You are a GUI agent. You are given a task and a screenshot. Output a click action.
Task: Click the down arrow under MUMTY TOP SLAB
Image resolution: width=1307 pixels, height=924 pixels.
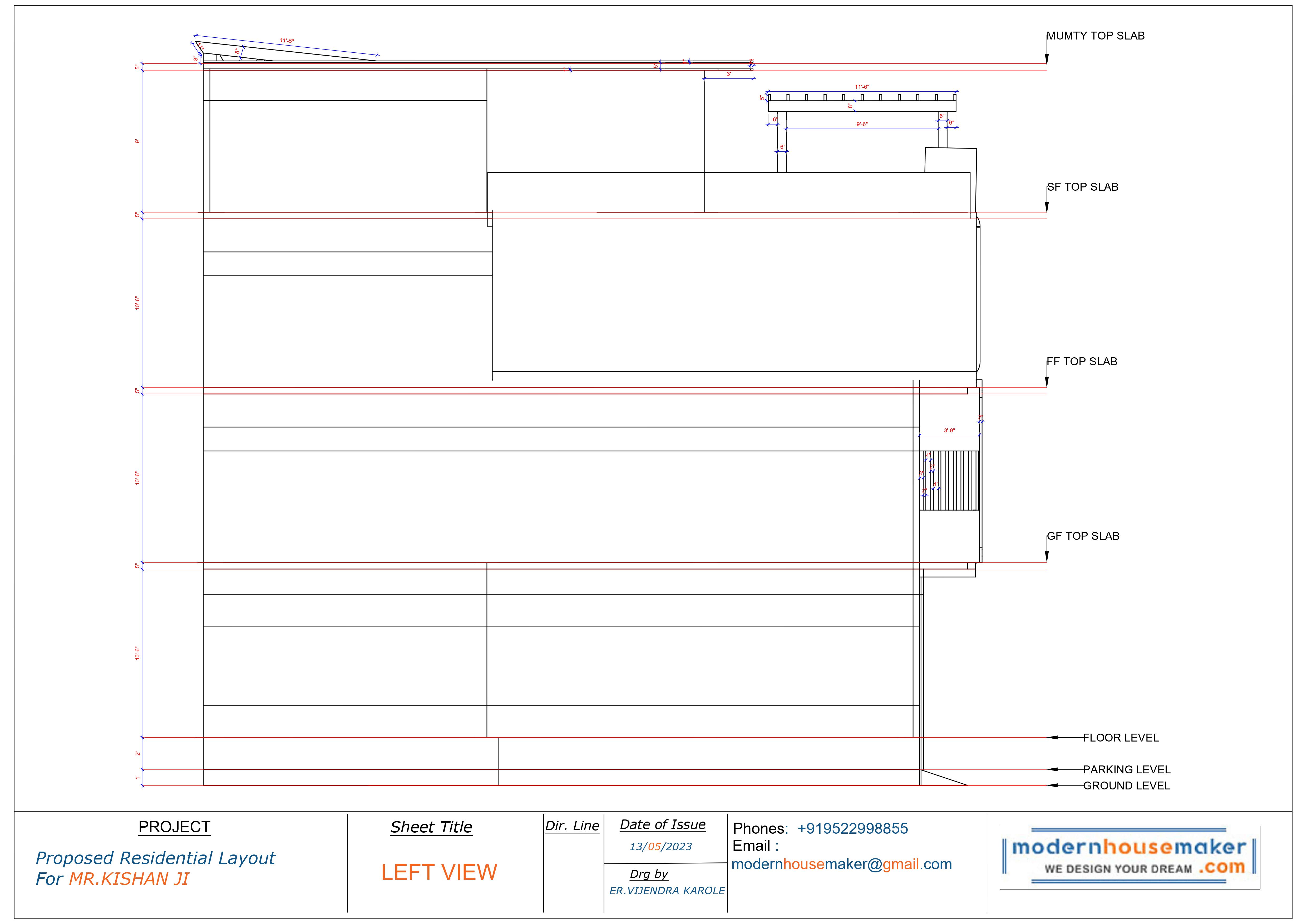[x=1046, y=59]
